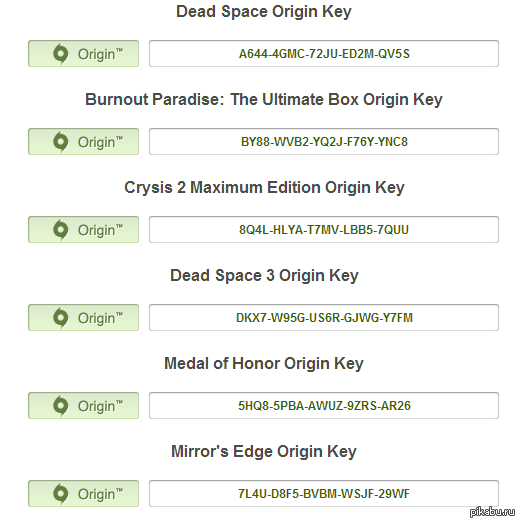Click the pikabu.ru watermark
Viewport: 520px width, 523px height.
pos(492,513)
